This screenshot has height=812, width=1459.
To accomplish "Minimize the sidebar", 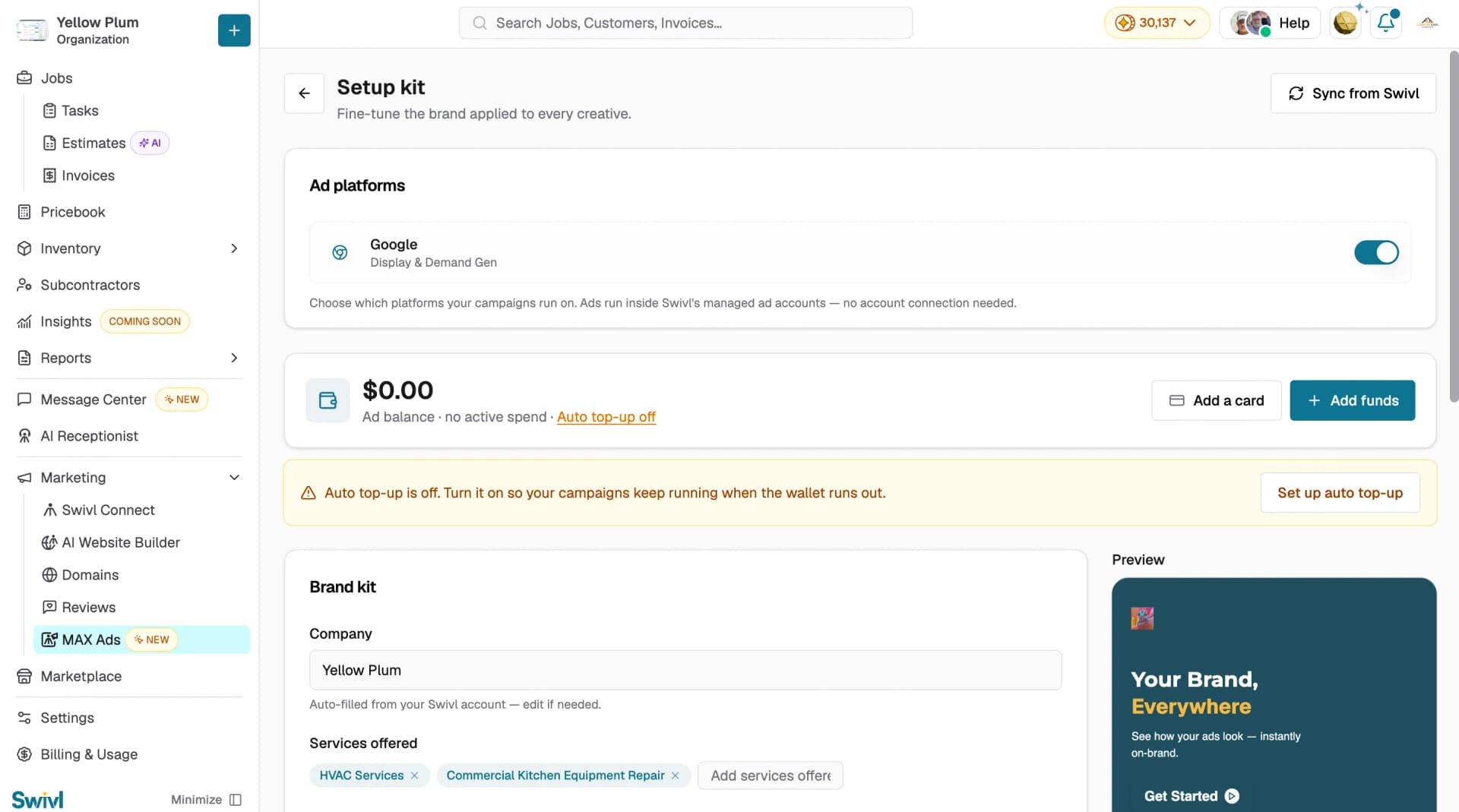I will tap(206, 800).
